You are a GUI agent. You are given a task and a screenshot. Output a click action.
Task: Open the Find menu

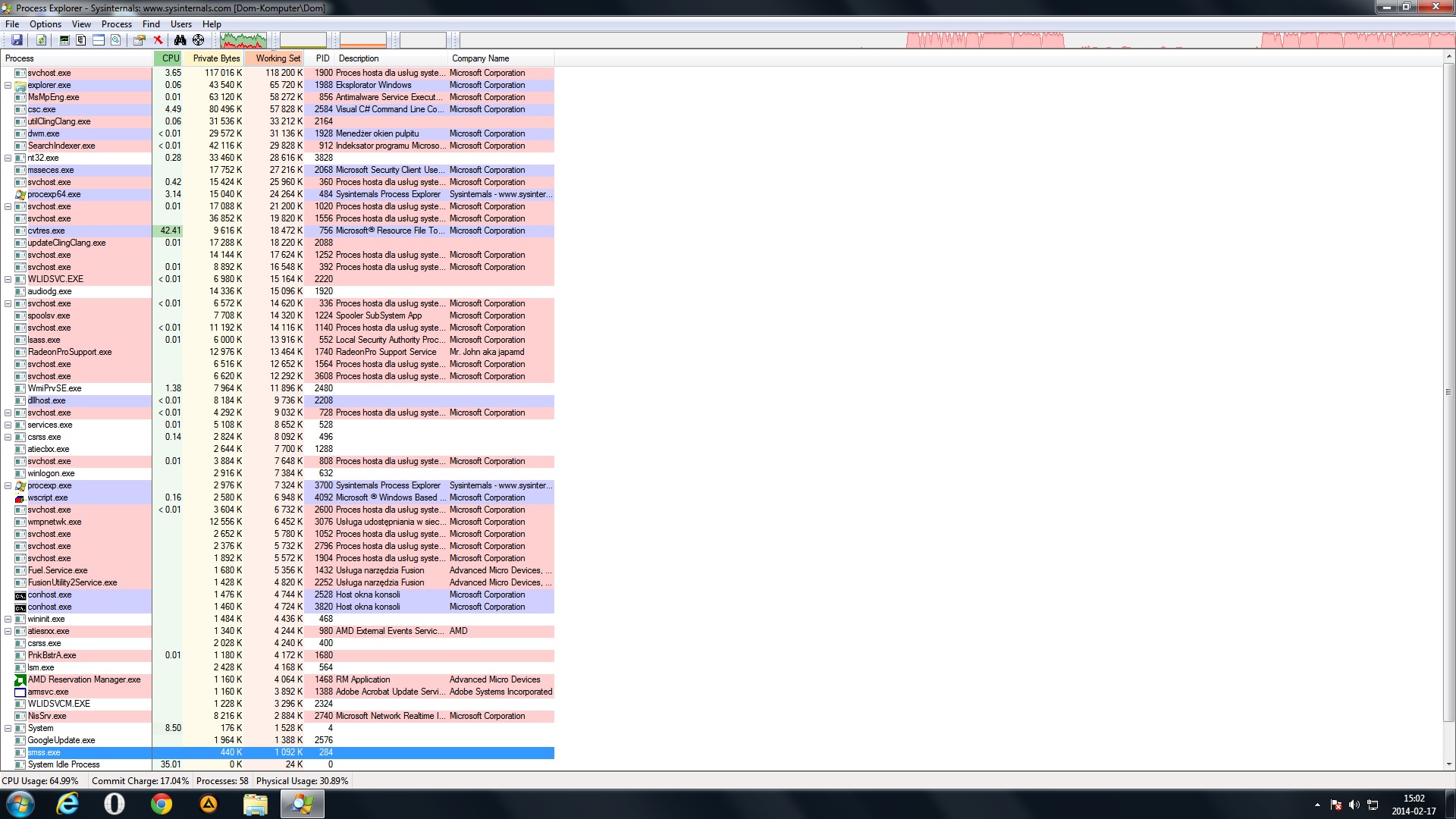[151, 24]
